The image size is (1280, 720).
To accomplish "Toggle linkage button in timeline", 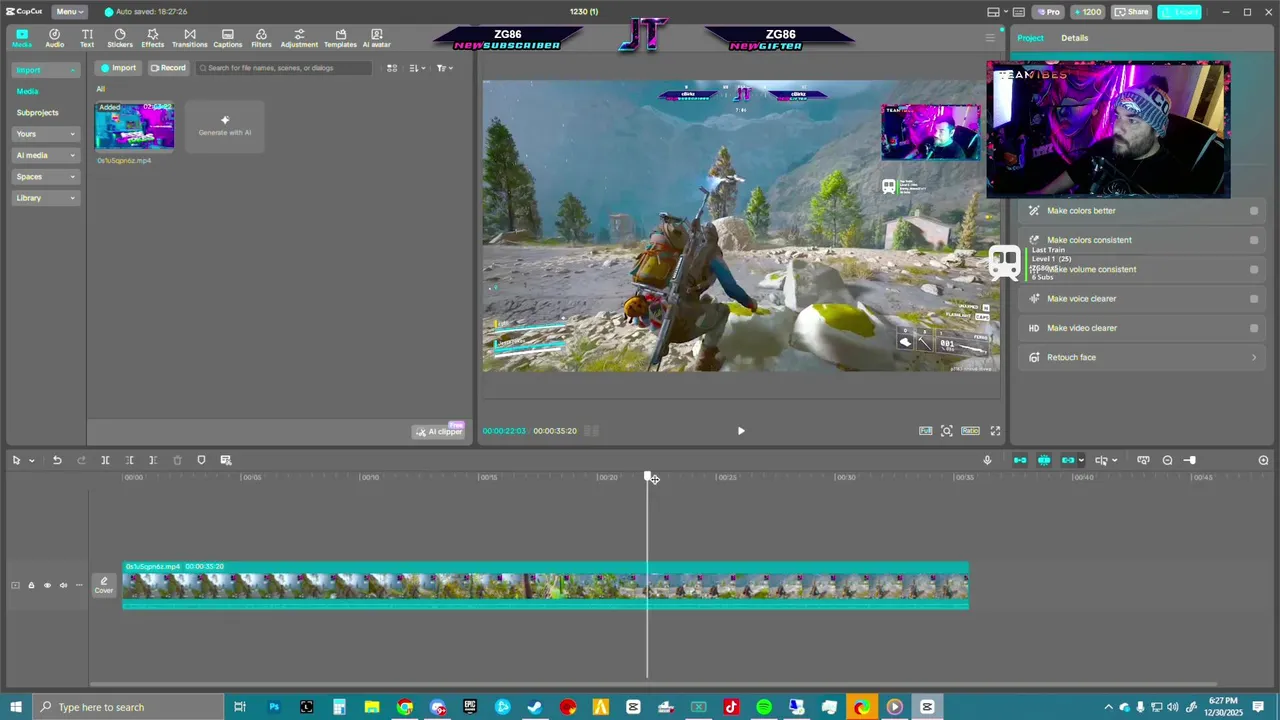I will pos(1068,460).
